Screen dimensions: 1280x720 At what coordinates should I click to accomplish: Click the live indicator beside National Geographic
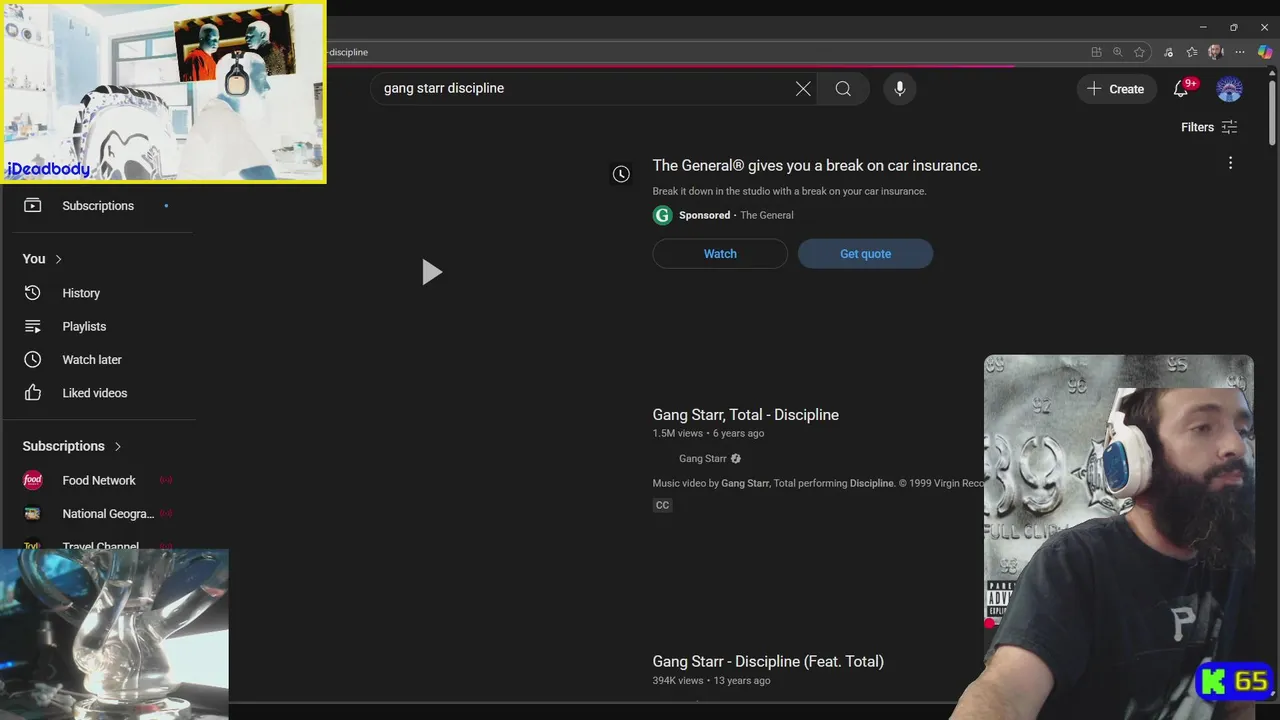pyautogui.click(x=166, y=514)
